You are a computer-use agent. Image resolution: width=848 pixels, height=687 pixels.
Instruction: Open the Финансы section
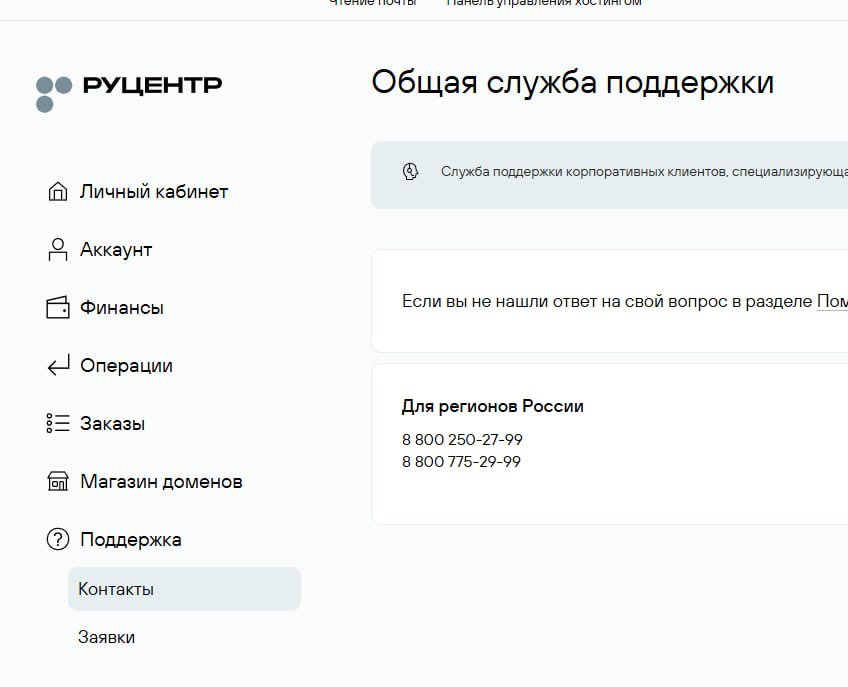tap(122, 307)
